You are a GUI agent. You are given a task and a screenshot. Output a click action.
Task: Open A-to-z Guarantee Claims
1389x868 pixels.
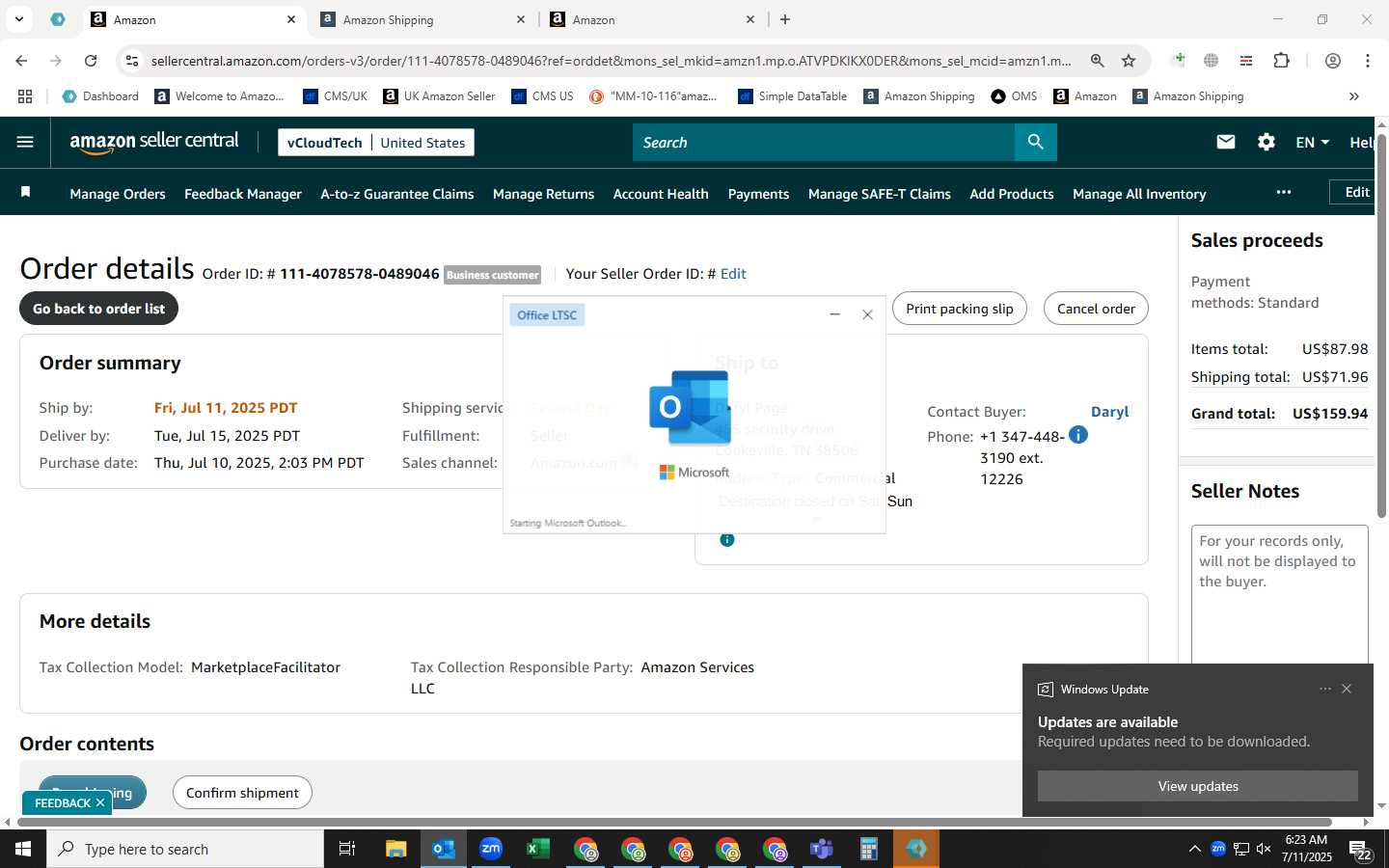click(397, 194)
